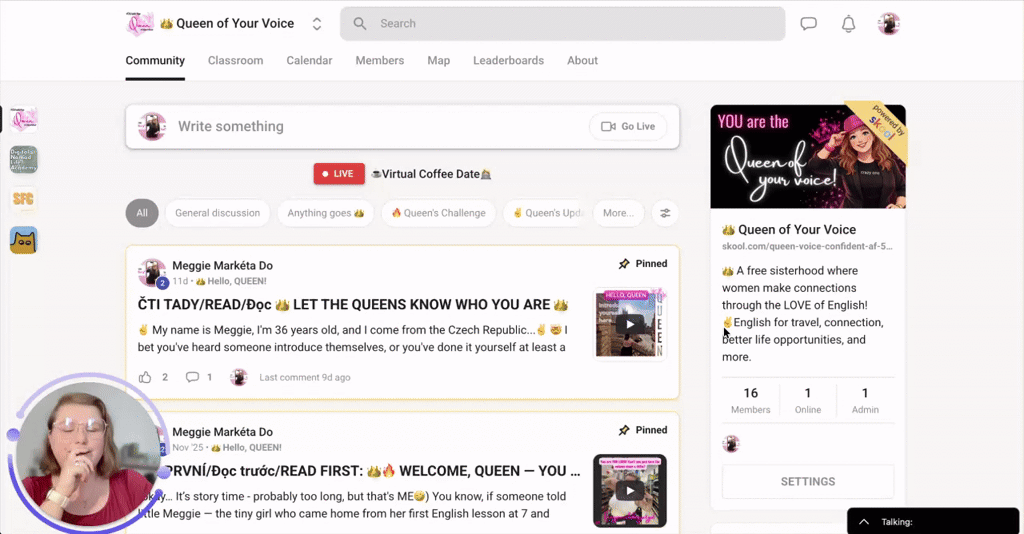Filter posts by General discussion

[217, 213]
